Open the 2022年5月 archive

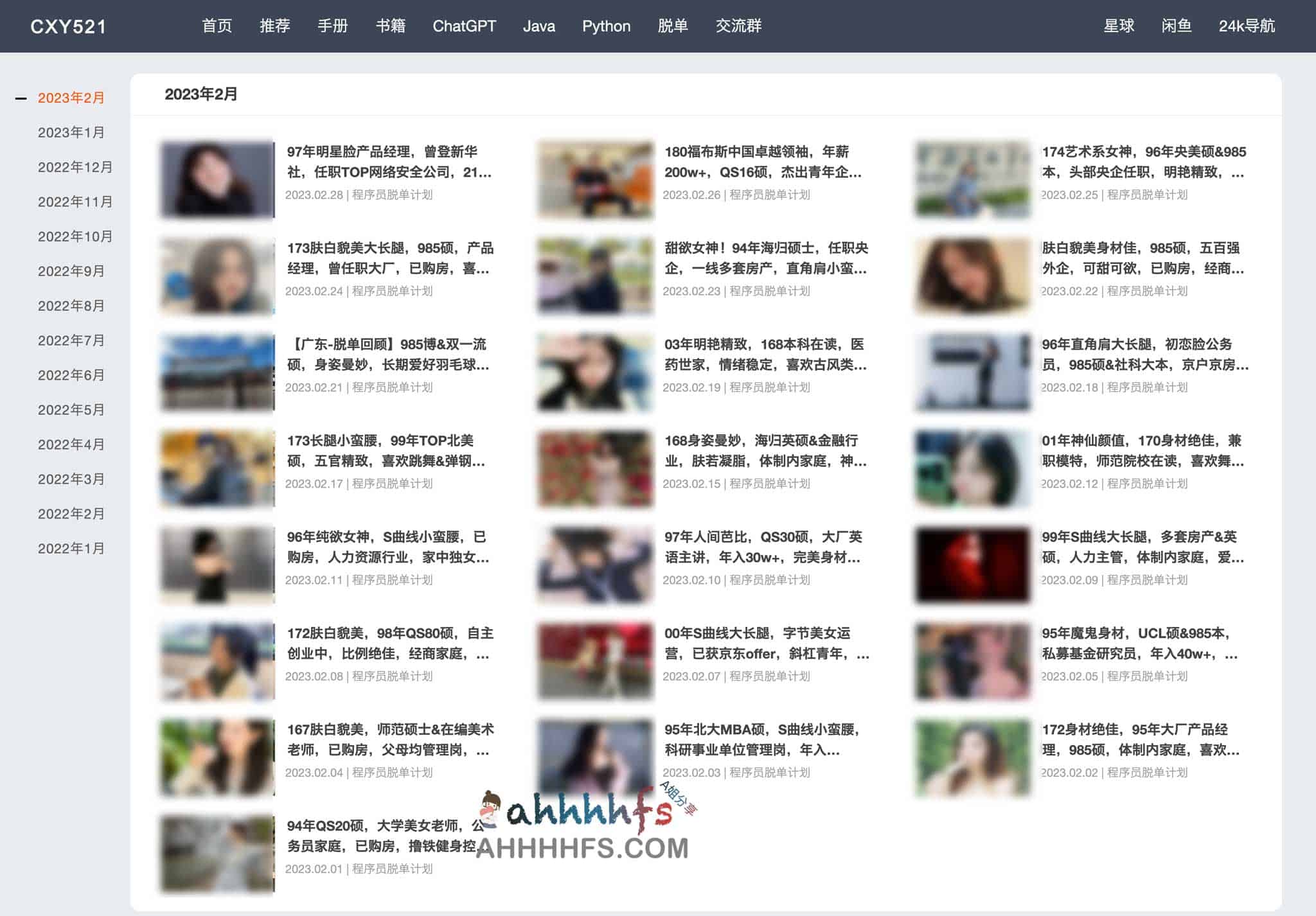71,410
